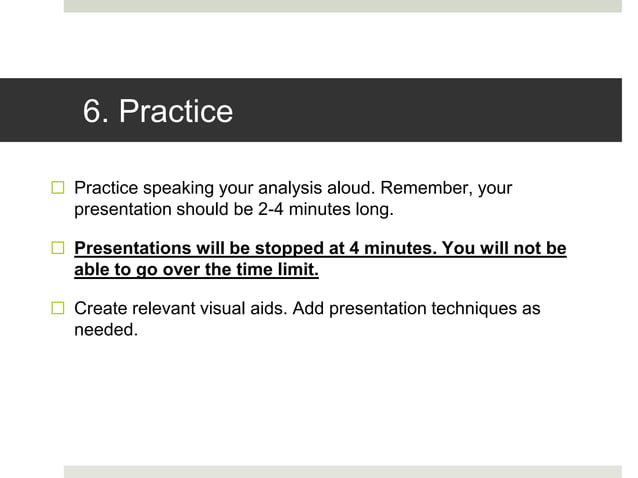Click the word 'Practice' in the heading
The width and height of the screenshot is (638, 478).
point(176,111)
